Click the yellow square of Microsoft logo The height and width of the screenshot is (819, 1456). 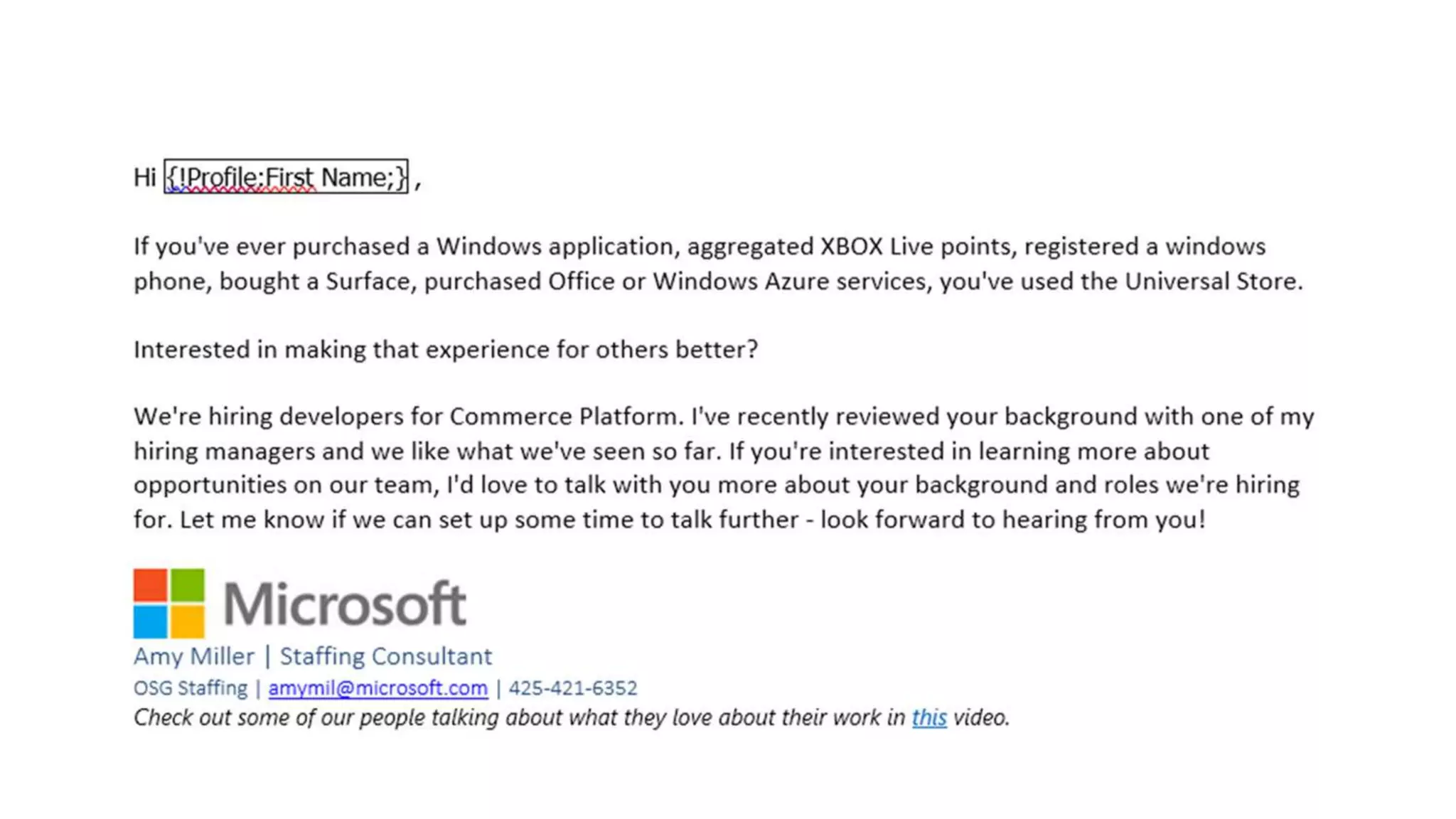[x=188, y=621]
